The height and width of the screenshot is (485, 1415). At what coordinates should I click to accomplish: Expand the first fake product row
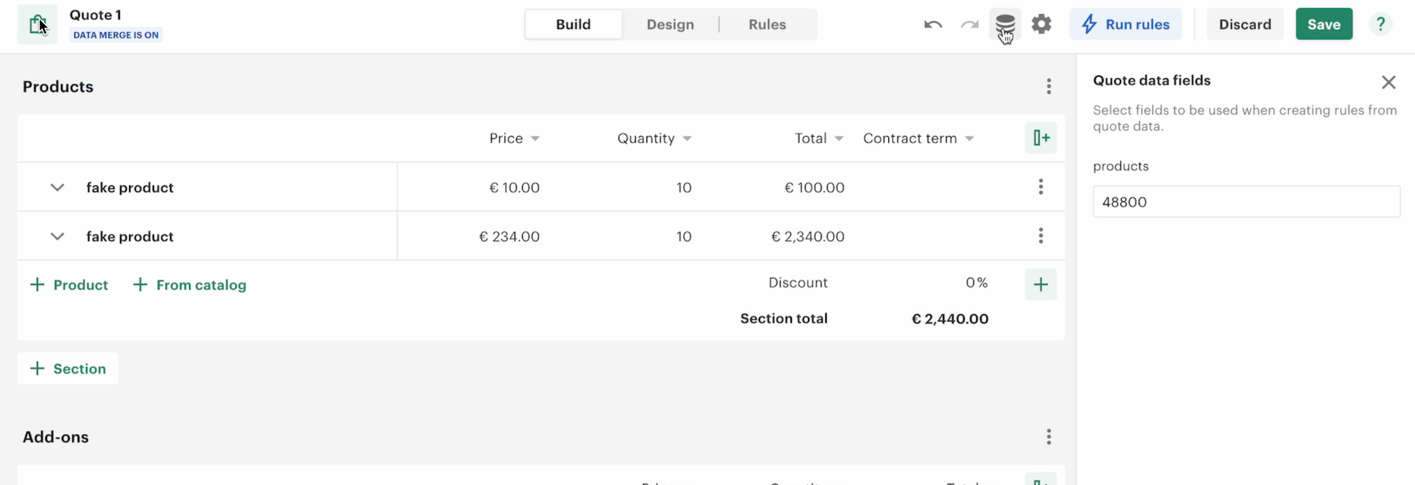pos(57,187)
